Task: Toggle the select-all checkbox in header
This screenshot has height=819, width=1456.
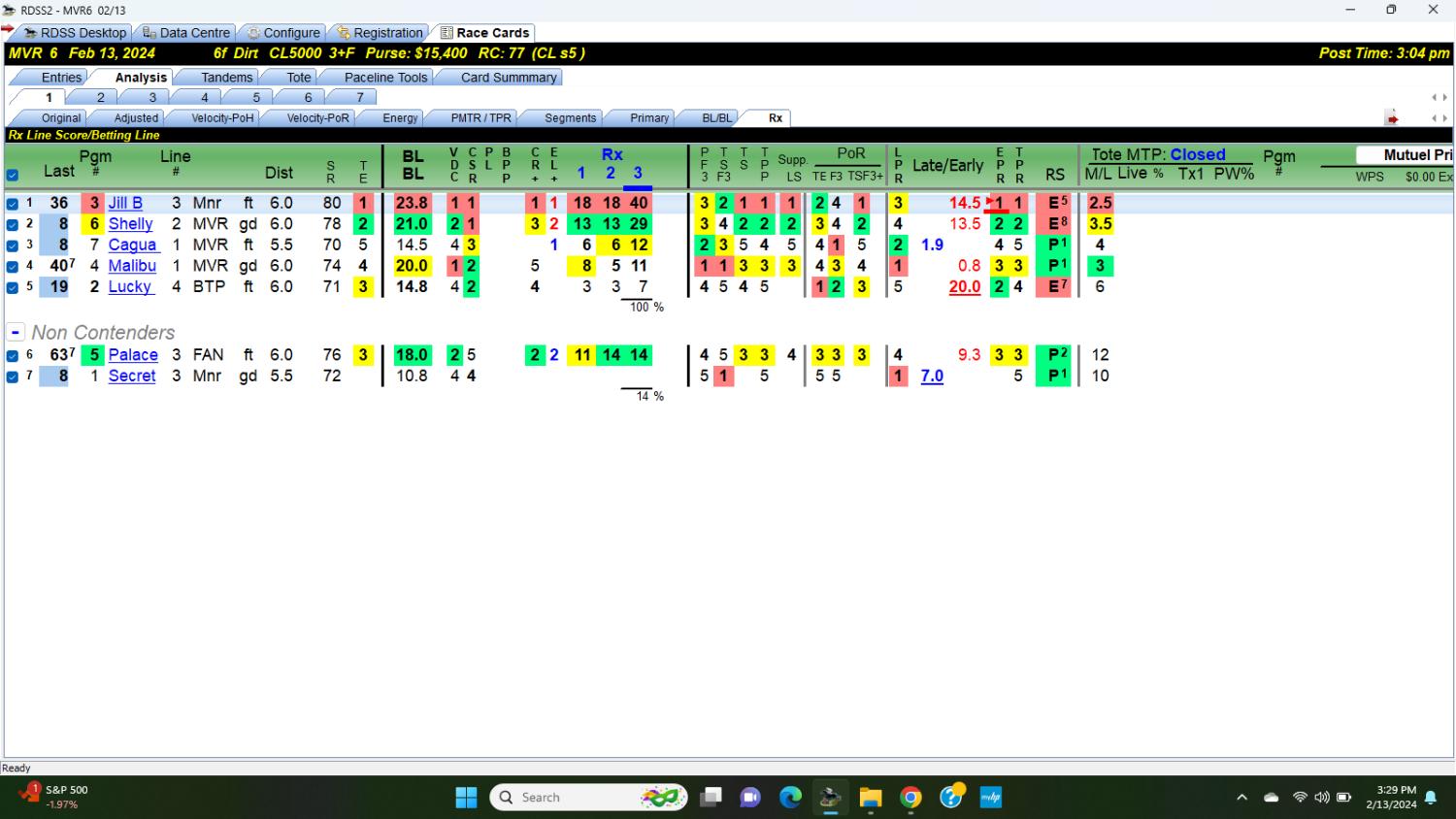Action: point(13,176)
